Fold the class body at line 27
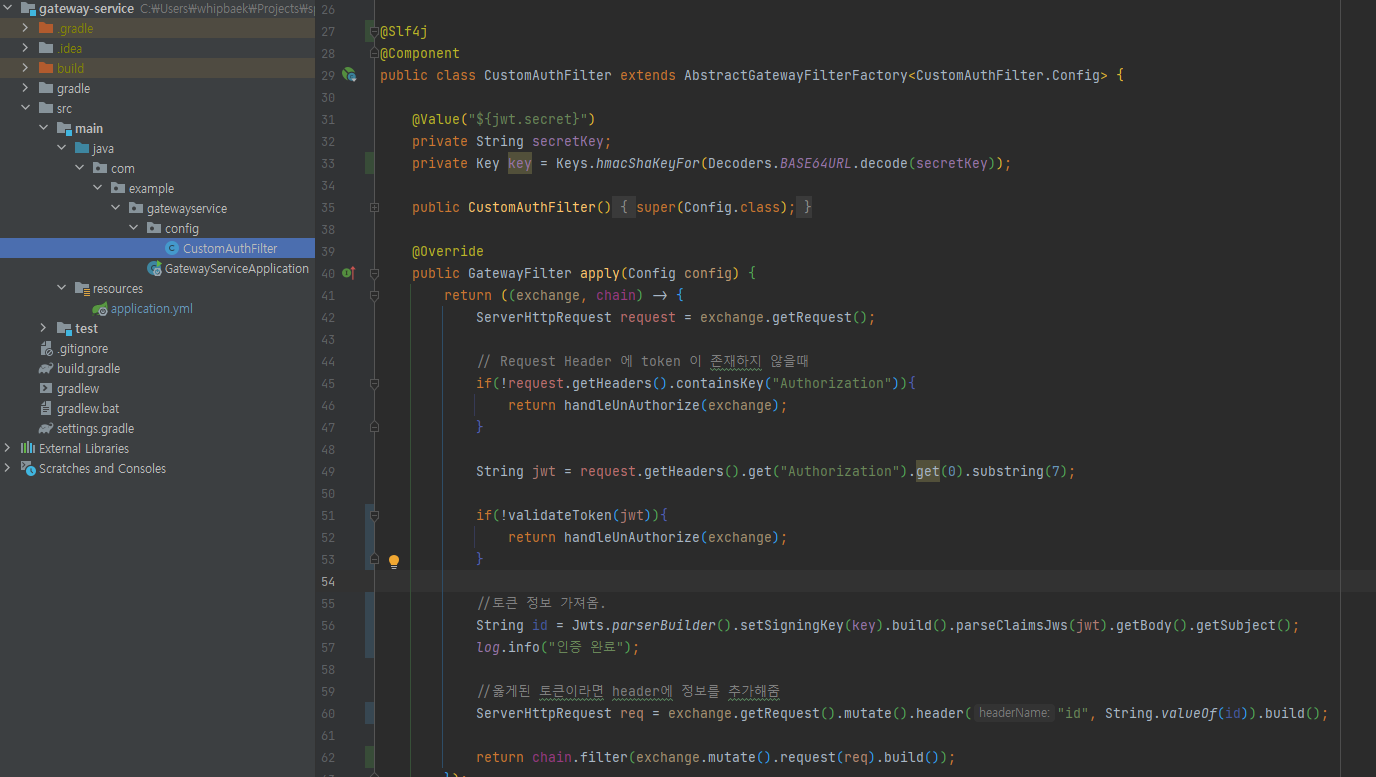1376x777 pixels. [x=374, y=31]
